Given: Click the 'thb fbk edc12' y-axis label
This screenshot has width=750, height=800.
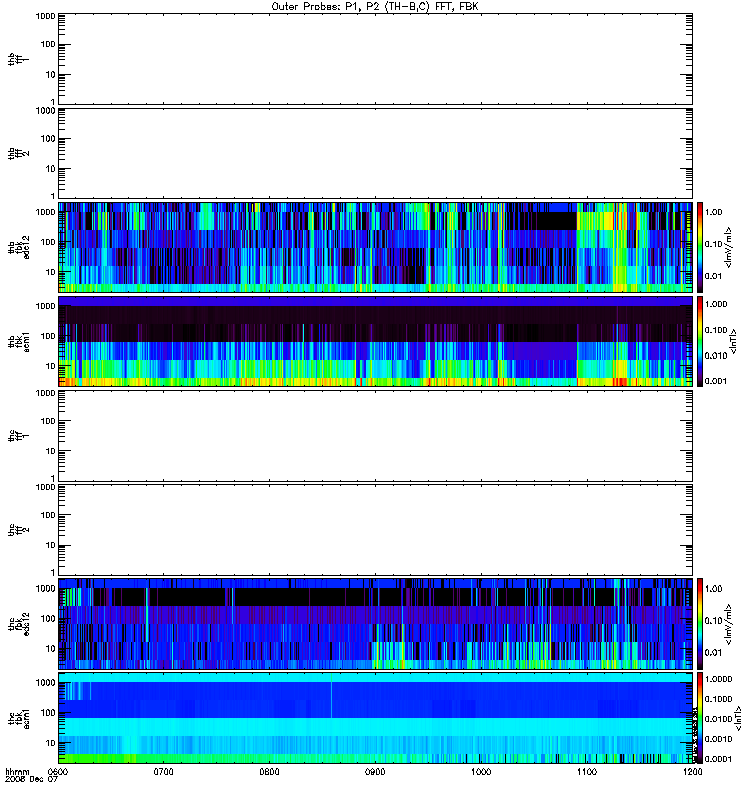Looking at the screenshot, I should coord(18,247).
